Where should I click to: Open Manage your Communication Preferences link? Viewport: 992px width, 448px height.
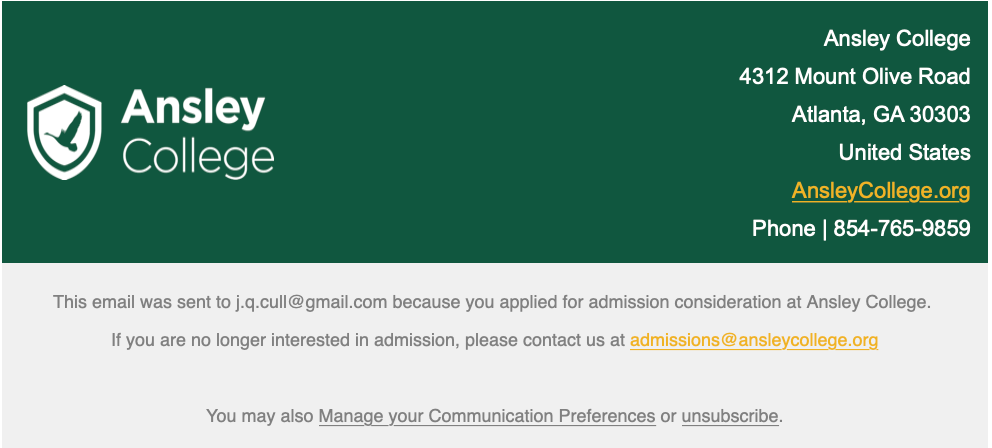pos(487,416)
